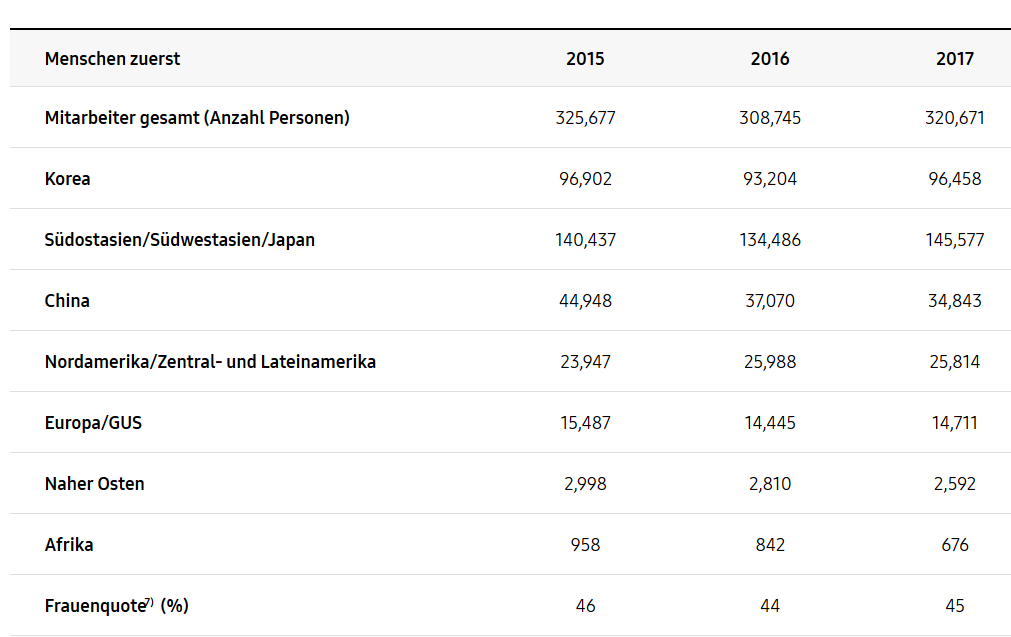
Task: Click the 2017 Frauenquote value 45
Action: tap(955, 606)
